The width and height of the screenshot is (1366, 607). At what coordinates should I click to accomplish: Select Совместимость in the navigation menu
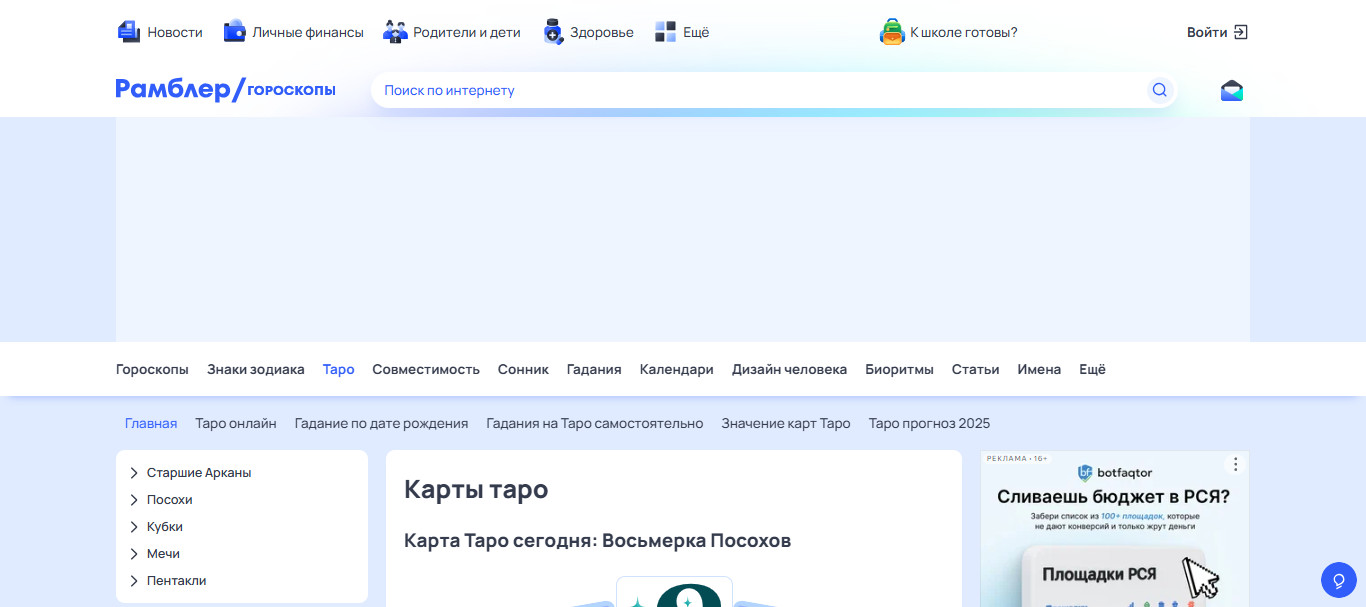click(x=426, y=369)
